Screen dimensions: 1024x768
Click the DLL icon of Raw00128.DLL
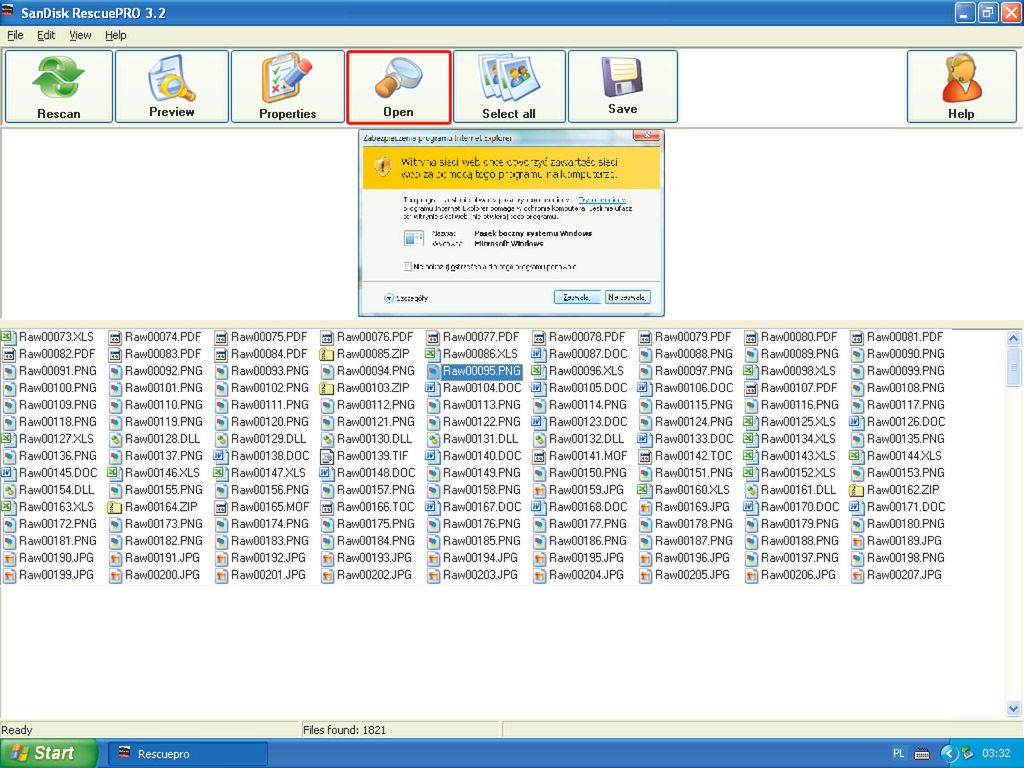(x=115, y=440)
